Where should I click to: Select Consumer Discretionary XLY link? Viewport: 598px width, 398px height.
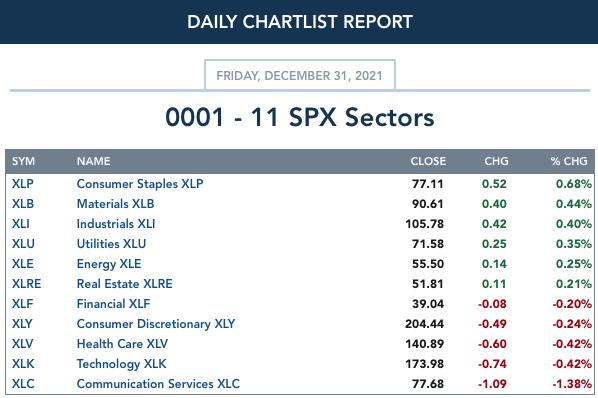(156, 324)
